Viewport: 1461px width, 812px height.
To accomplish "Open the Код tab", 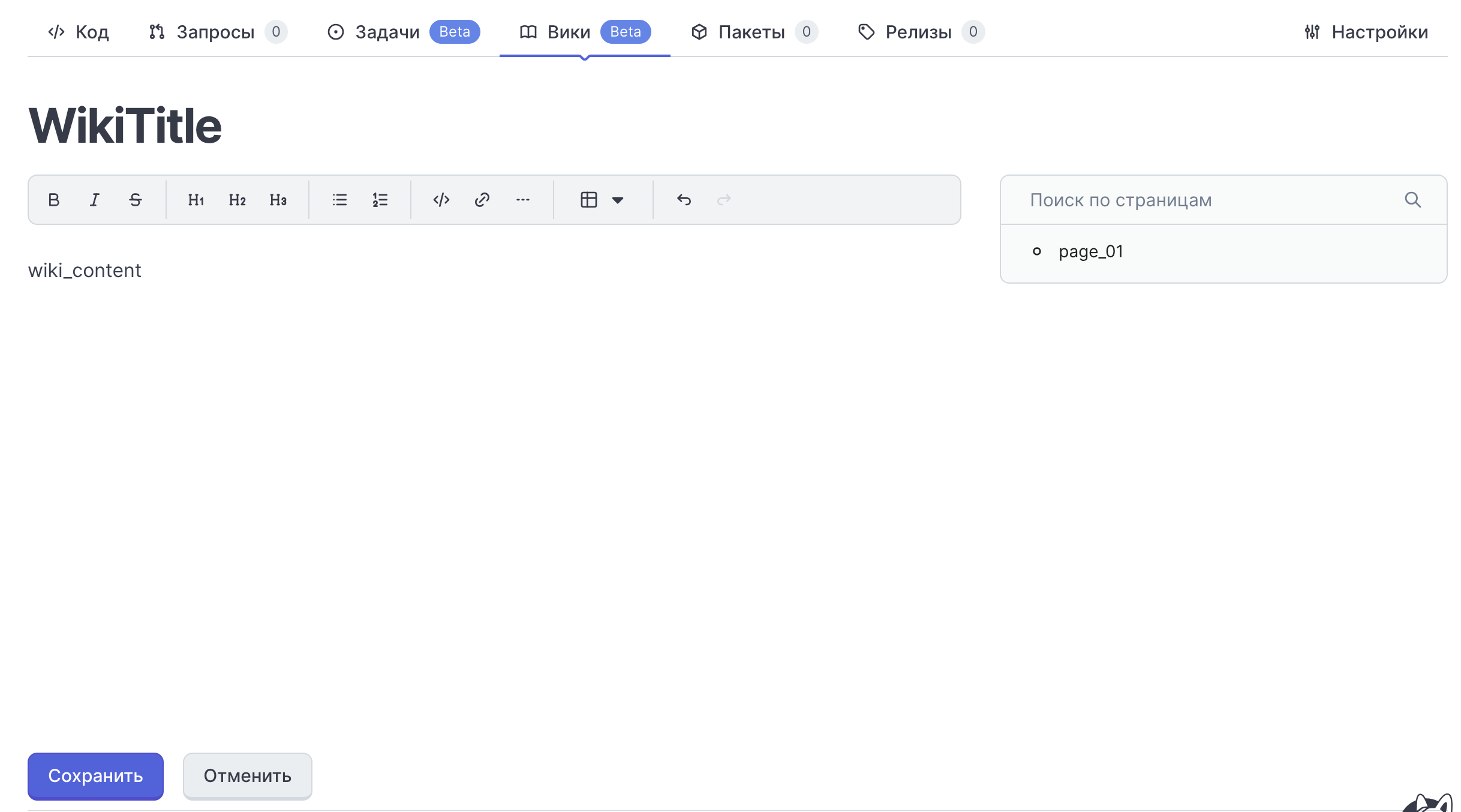I will pyautogui.click(x=79, y=32).
